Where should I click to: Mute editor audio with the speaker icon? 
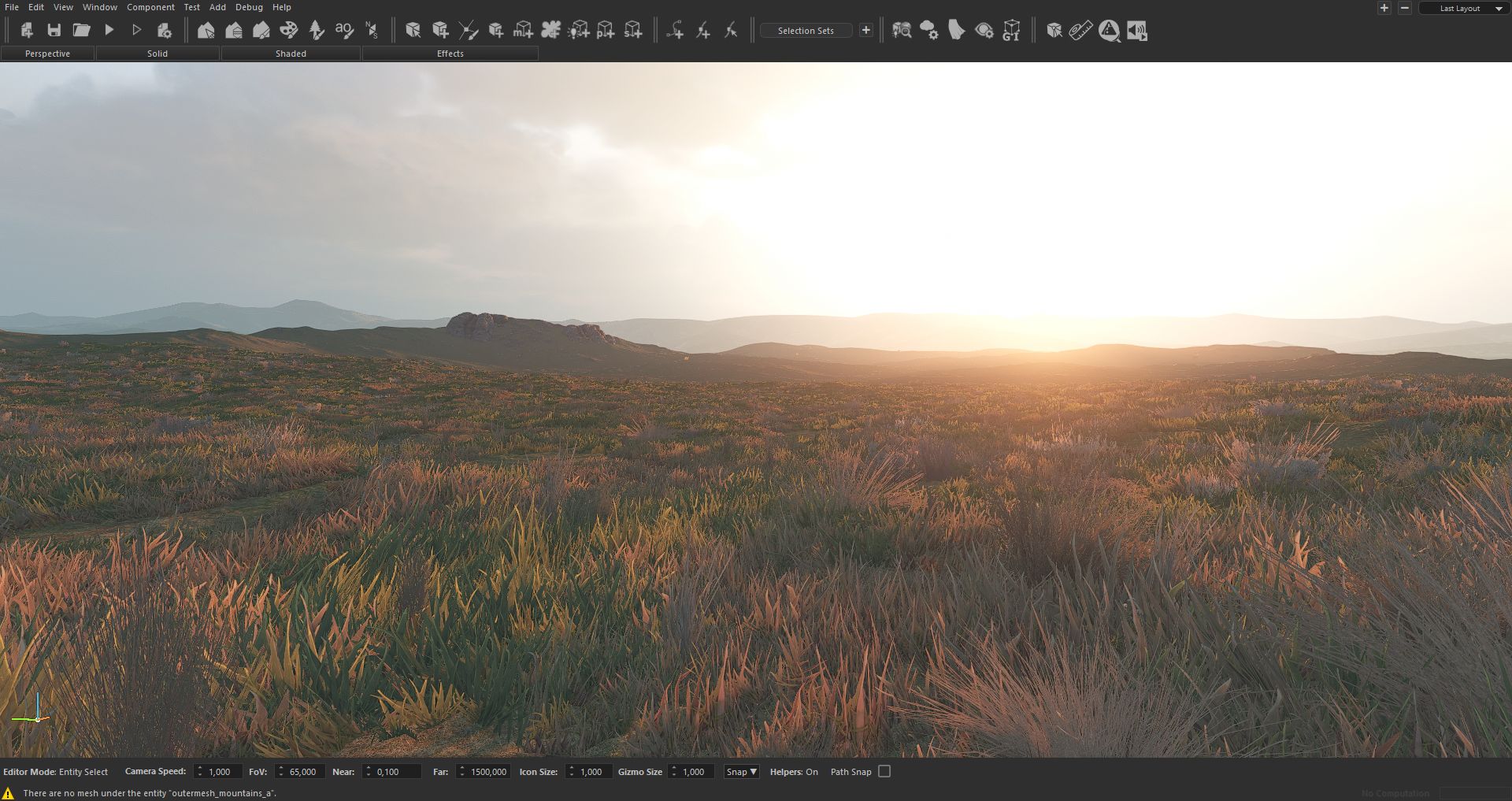pyautogui.click(x=1136, y=31)
